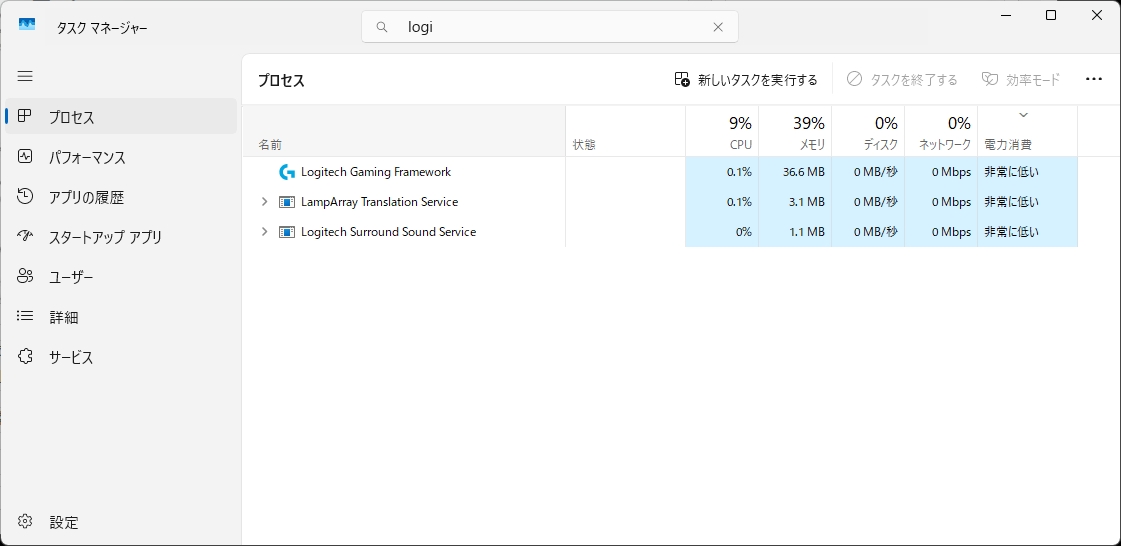Click the search box containing logi
Image resolution: width=1121 pixels, height=546 pixels.
pos(550,27)
